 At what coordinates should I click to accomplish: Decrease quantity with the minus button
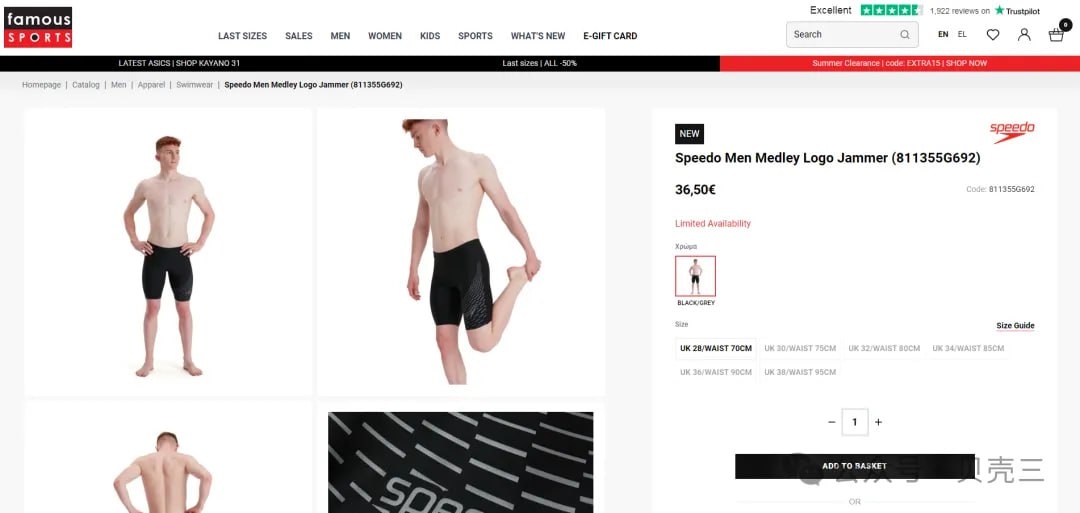831,422
